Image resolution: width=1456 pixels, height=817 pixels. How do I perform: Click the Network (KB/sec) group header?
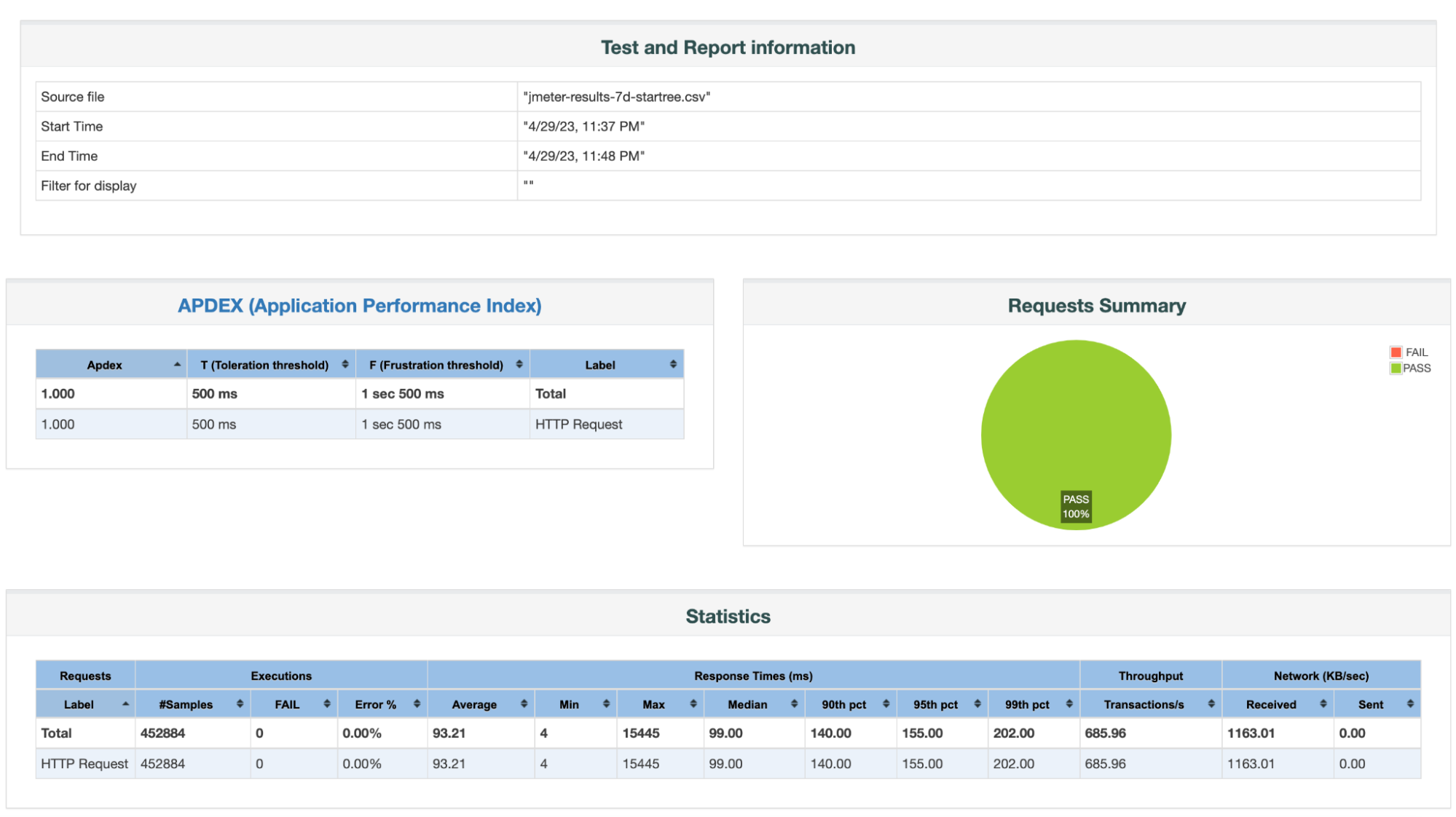(1321, 676)
